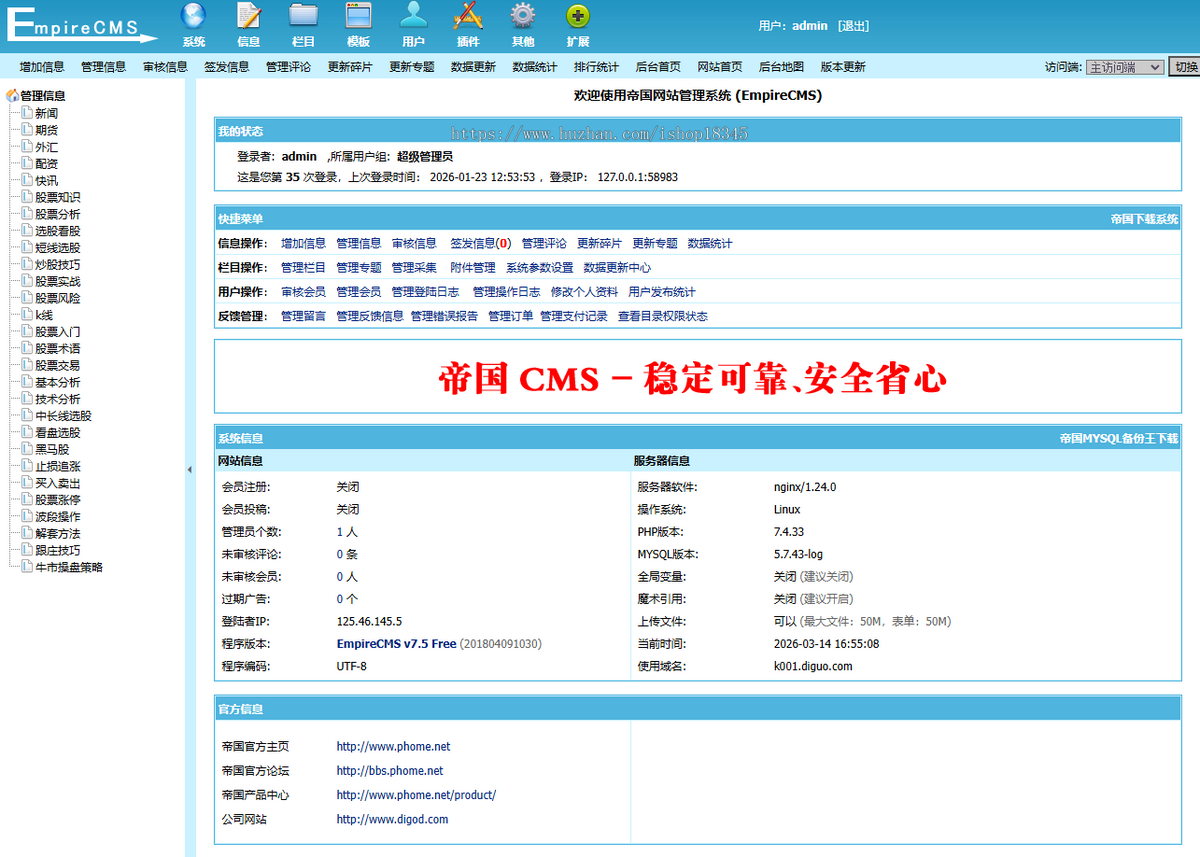Select 管理评论 in the top menu bar
The width and height of the screenshot is (1200, 857).
pyautogui.click(x=288, y=67)
